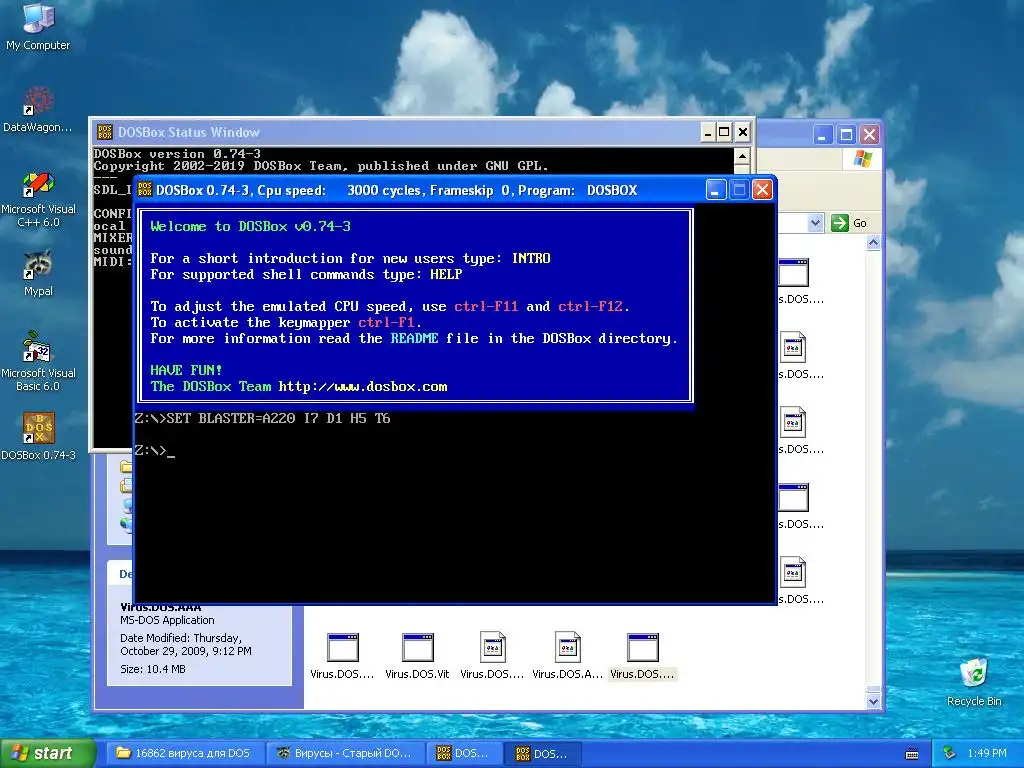Screen dimensions: 1024x768
Task: Launch DOSBox 0.74-3 desktop shortcut
Action: (x=38, y=436)
